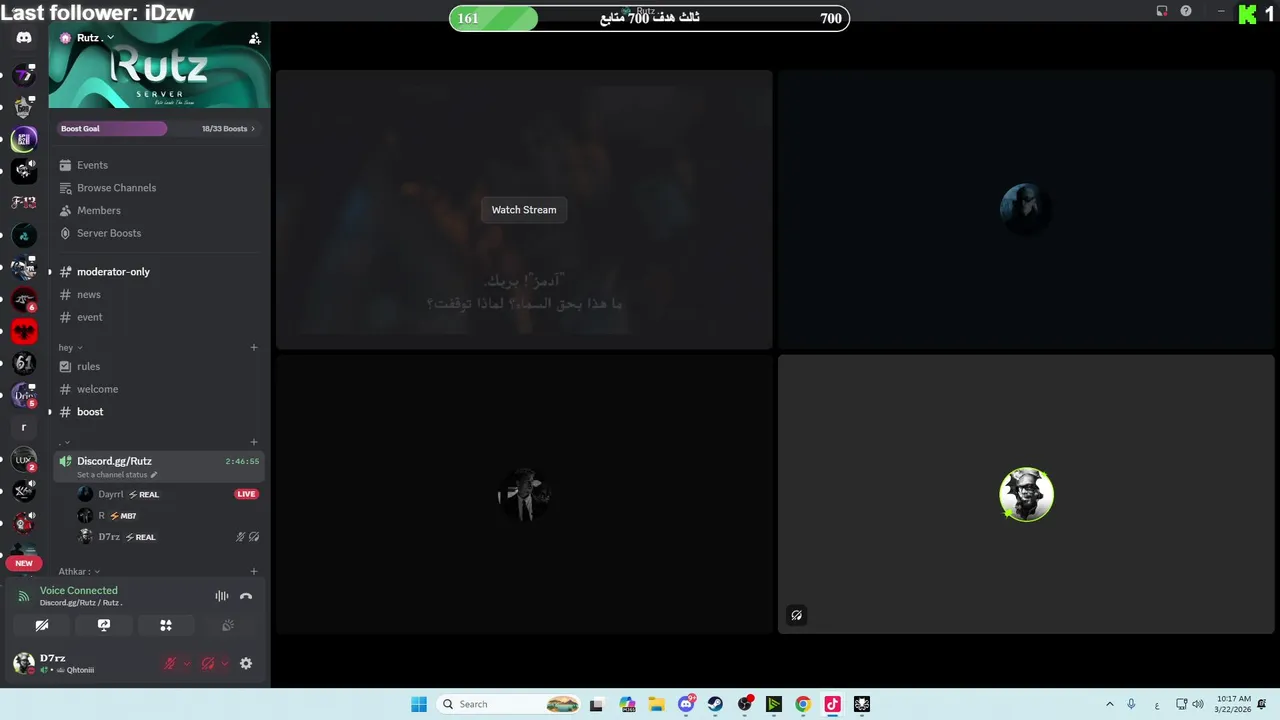
Task: Open the LUX server icon
Action: [24, 460]
